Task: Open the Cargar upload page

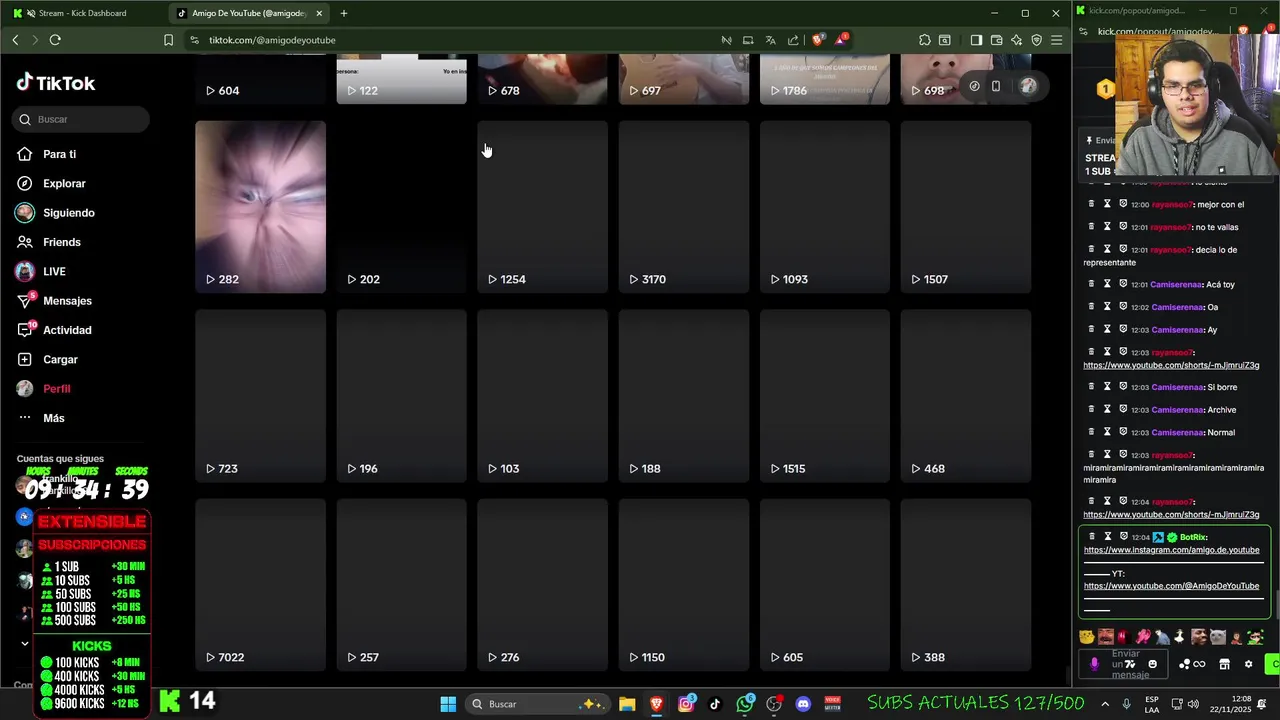Action: point(60,359)
